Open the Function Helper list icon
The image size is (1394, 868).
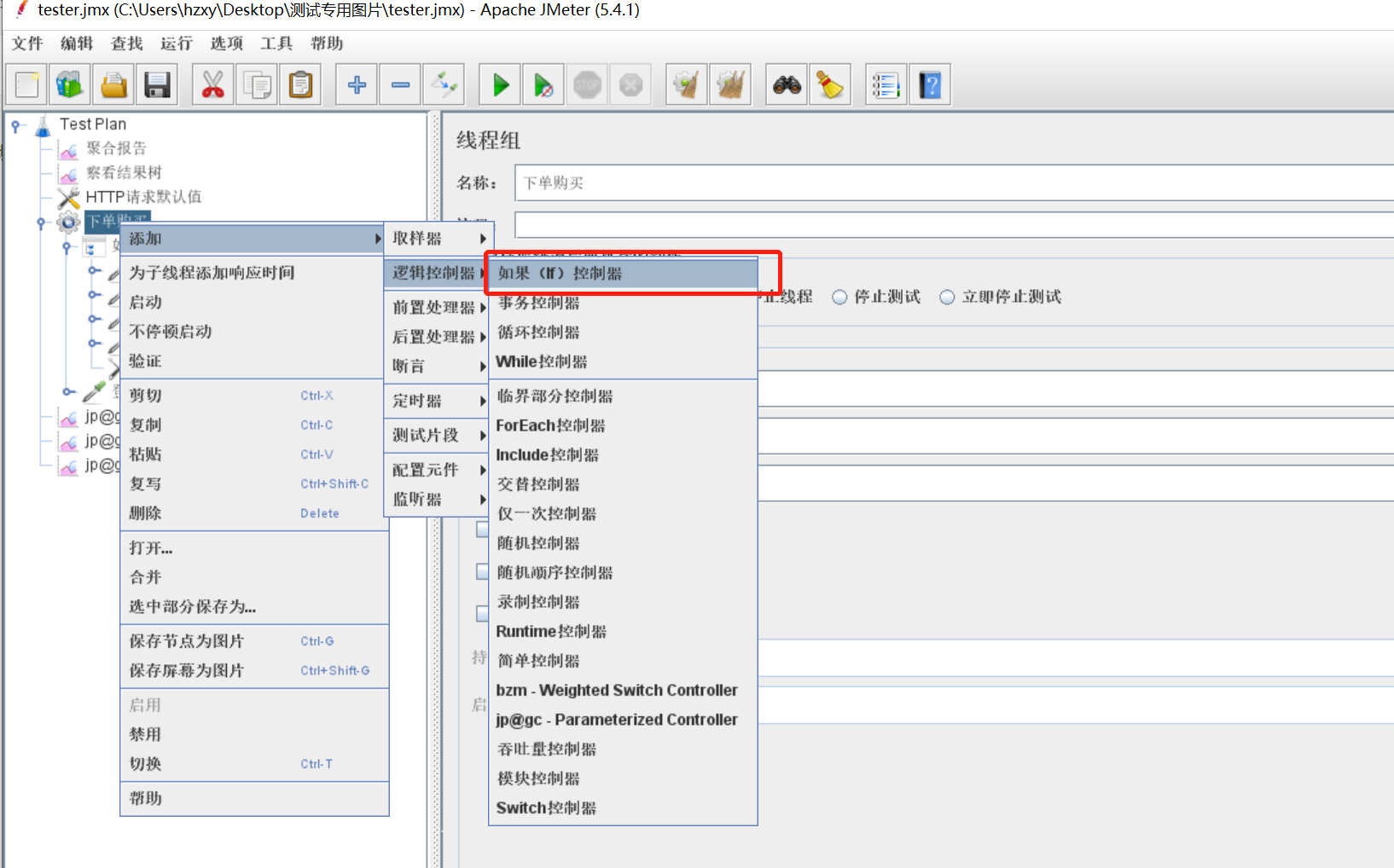pos(886,84)
